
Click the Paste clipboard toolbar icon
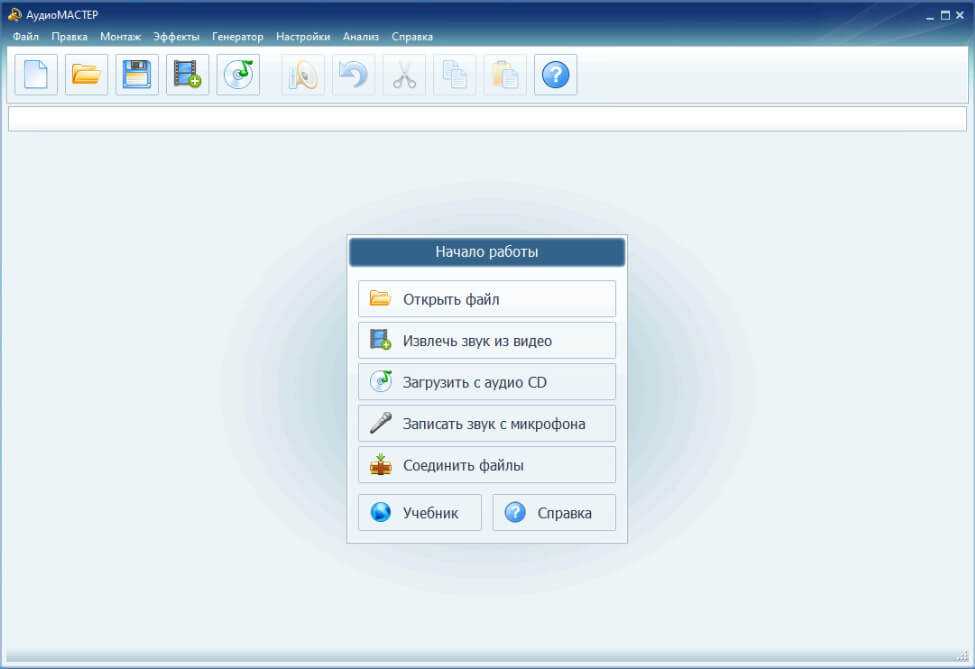pos(505,75)
